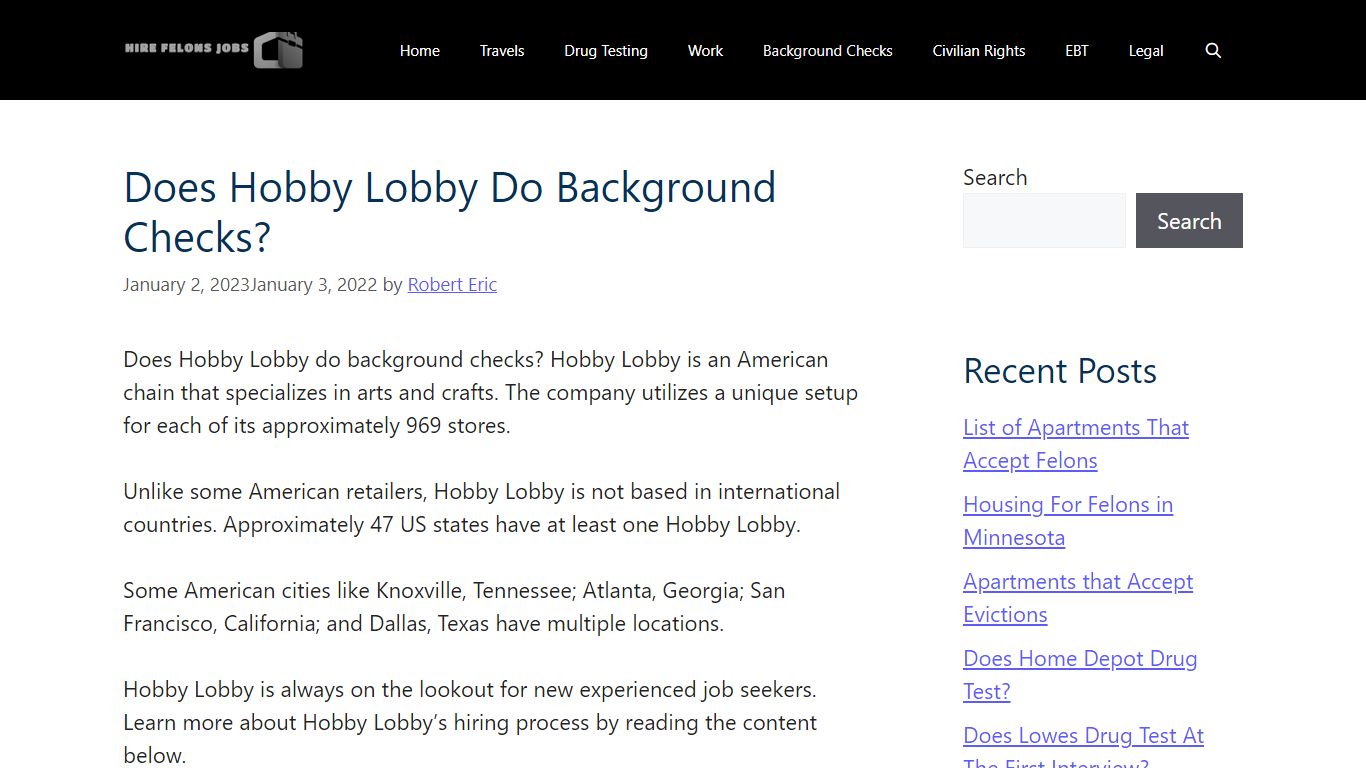The image size is (1366, 768).
Task: Open the Travels menu item
Action: 501,51
